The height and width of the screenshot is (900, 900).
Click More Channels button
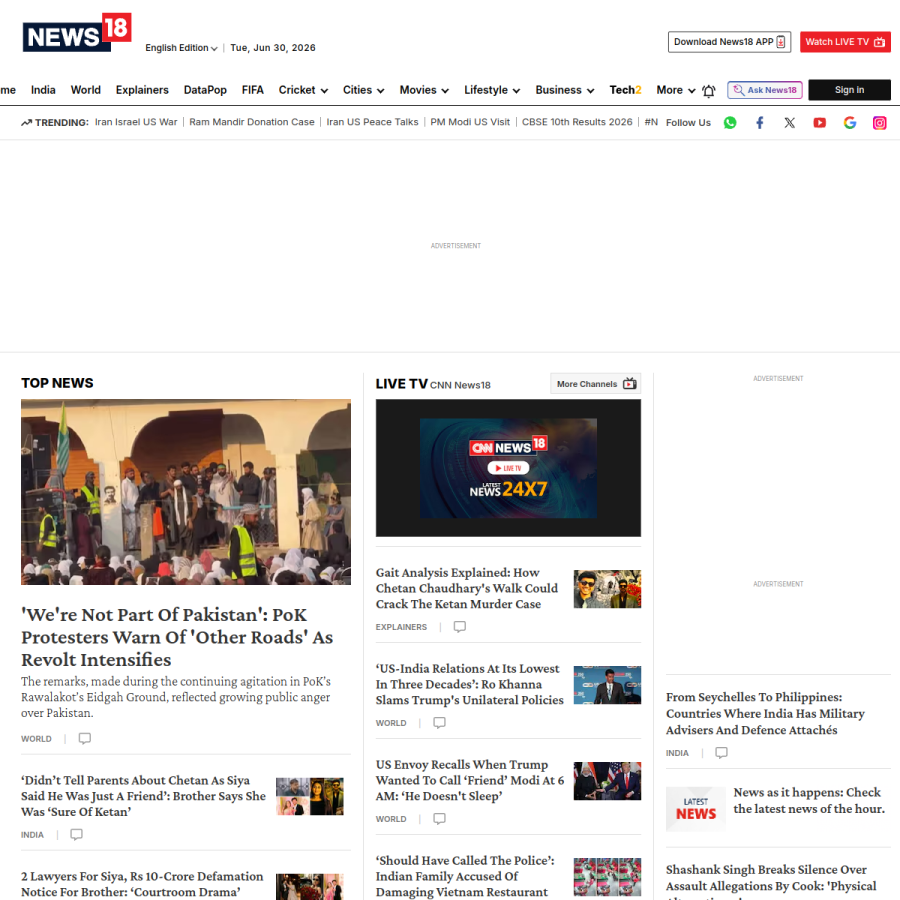pyautogui.click(x=595, y=384)
